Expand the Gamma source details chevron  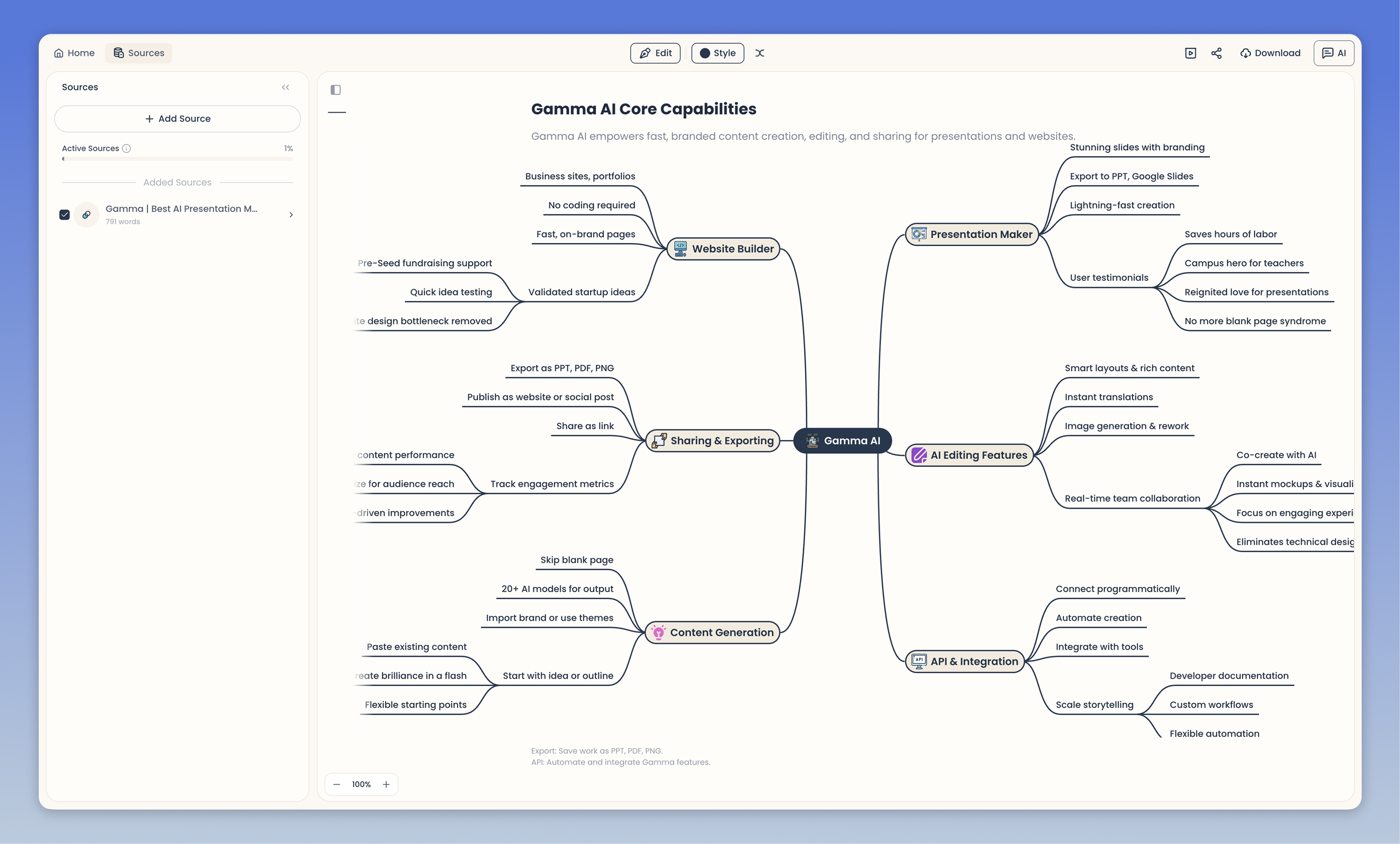[291, 215]
